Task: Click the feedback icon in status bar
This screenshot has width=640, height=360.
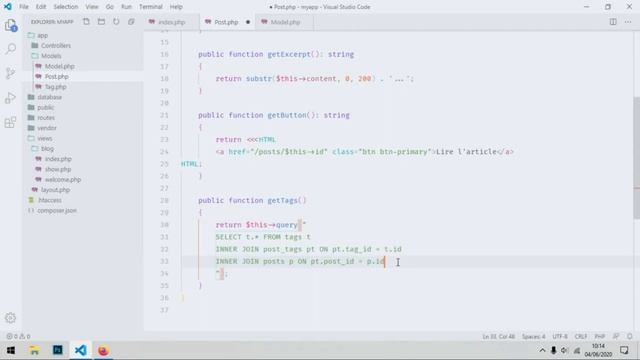Action: click(616, 336)
